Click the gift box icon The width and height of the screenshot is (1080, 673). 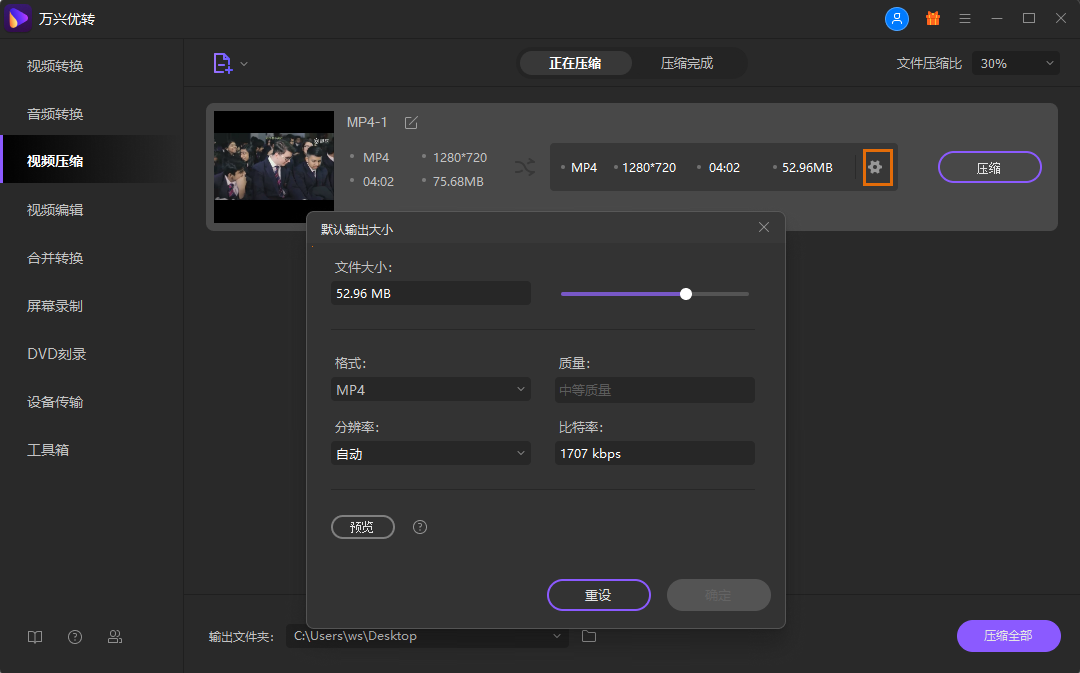click(932, 19)
